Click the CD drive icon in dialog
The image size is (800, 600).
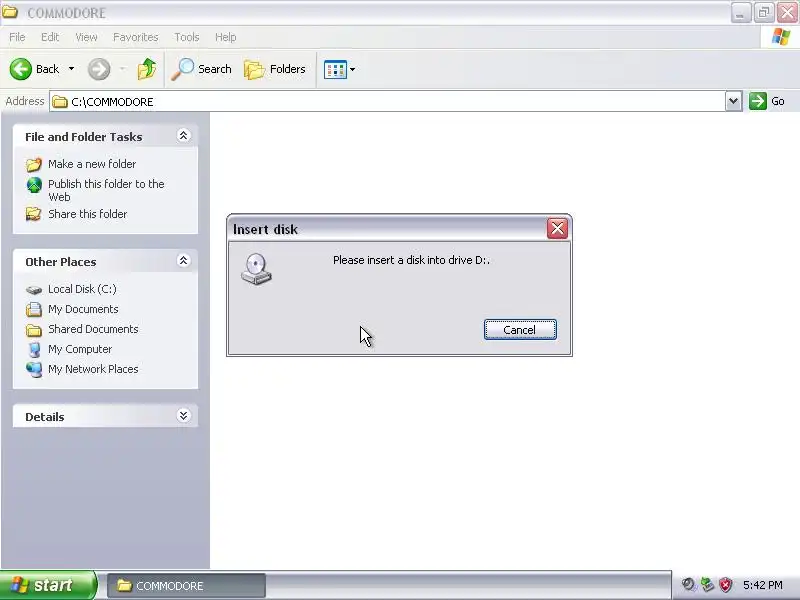coord(257,269)
